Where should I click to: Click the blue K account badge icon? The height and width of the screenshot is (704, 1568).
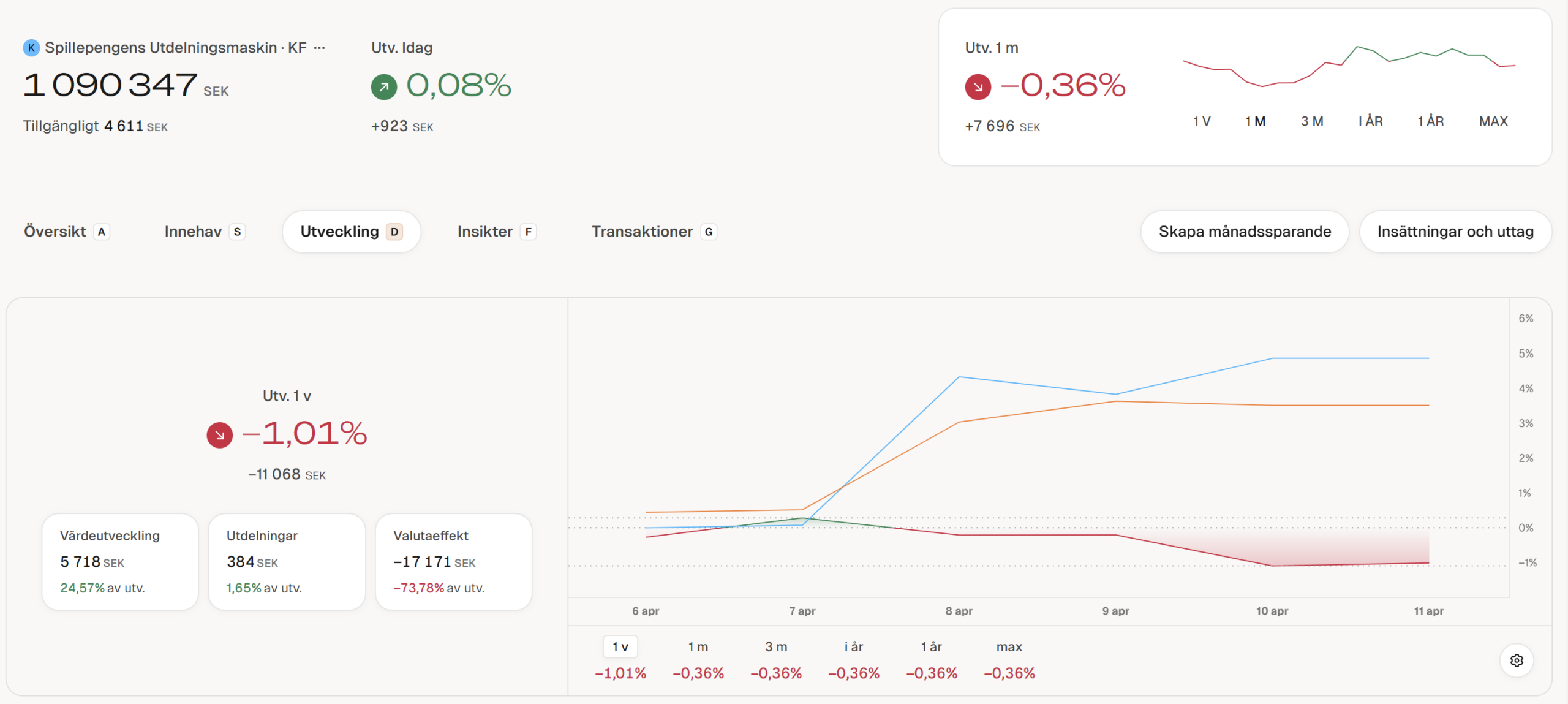tap(31, 48)
